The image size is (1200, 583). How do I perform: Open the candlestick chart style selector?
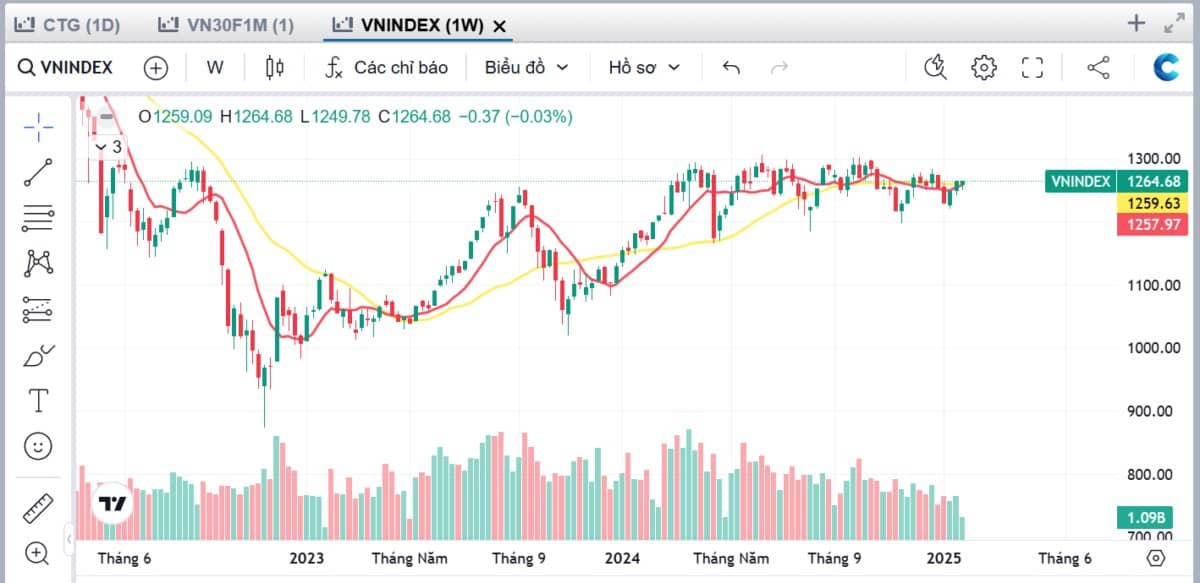(x=275, y=68)
